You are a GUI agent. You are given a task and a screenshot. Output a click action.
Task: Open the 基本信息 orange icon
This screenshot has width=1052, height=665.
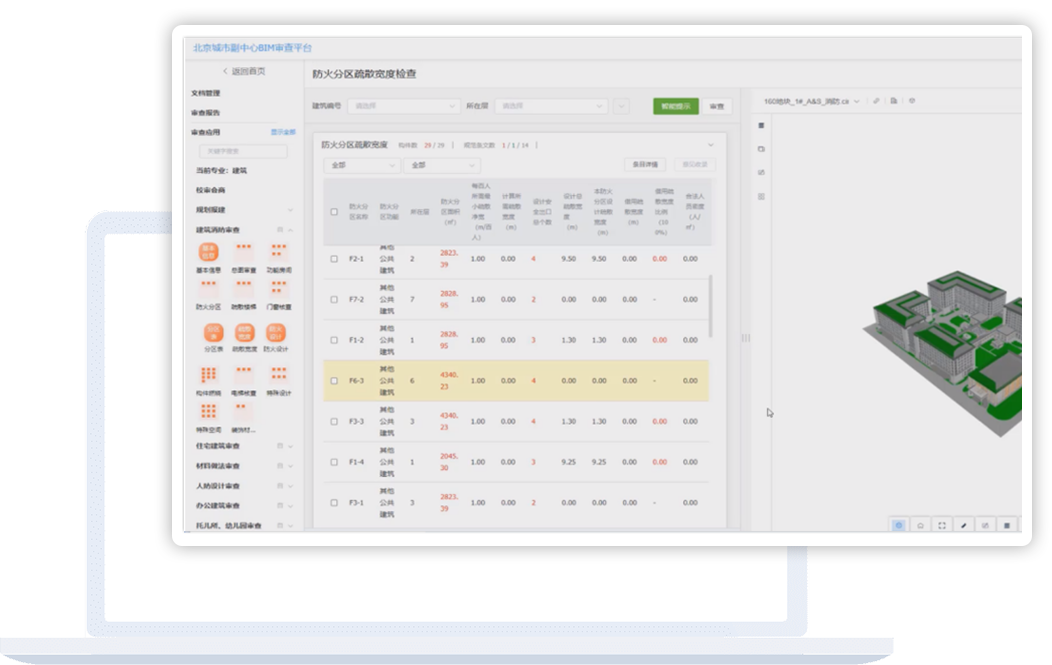pos(210,251)
